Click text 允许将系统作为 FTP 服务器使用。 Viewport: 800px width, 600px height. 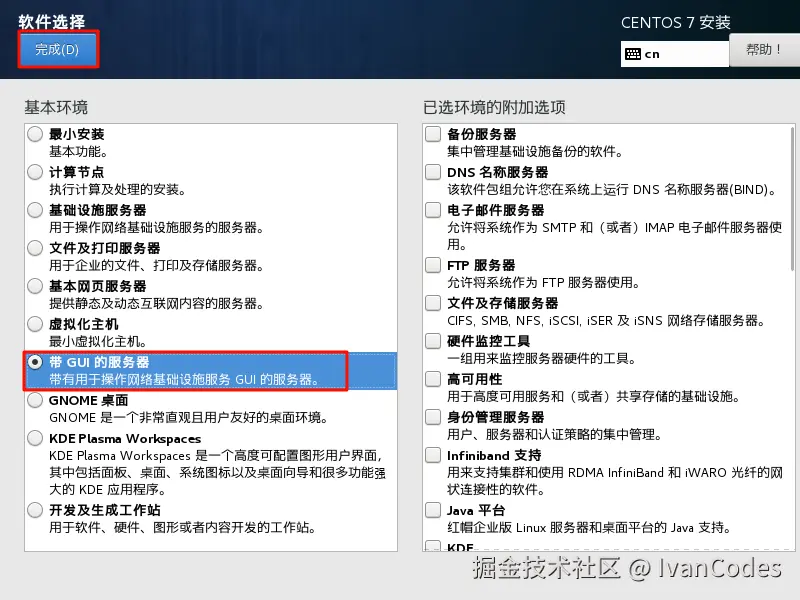click(x=543, y=283)
